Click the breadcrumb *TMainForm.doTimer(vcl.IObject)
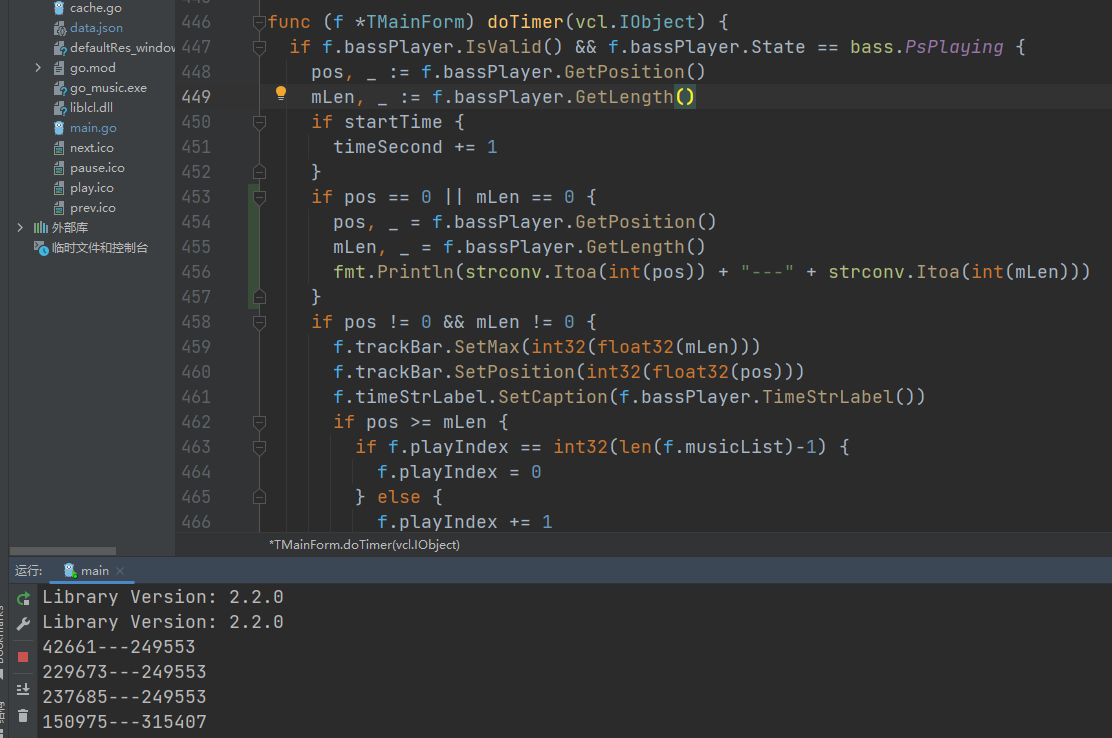 pos(365,544)
